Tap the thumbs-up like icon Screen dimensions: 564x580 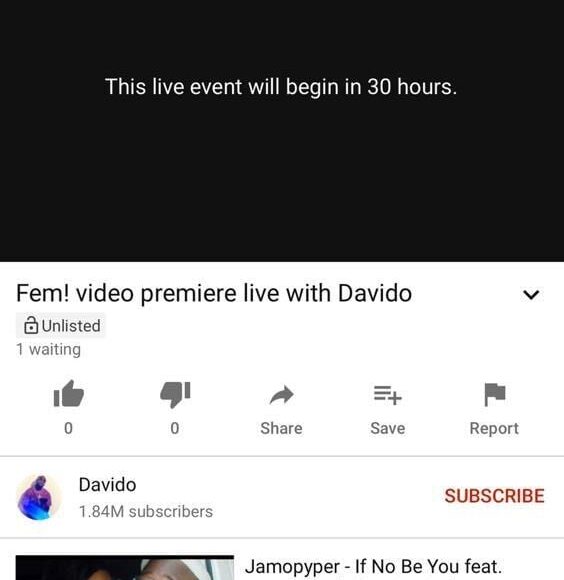coord(69,394)
